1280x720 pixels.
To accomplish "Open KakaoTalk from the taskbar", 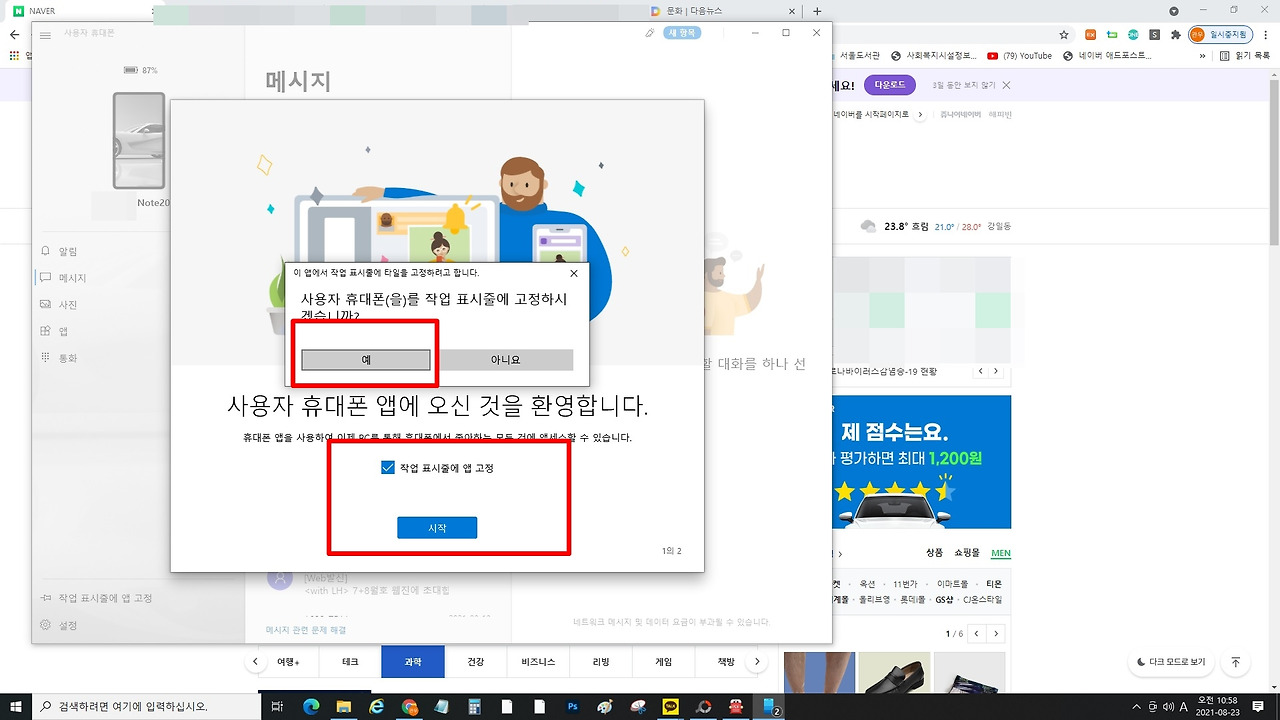I will coord(670,706).
